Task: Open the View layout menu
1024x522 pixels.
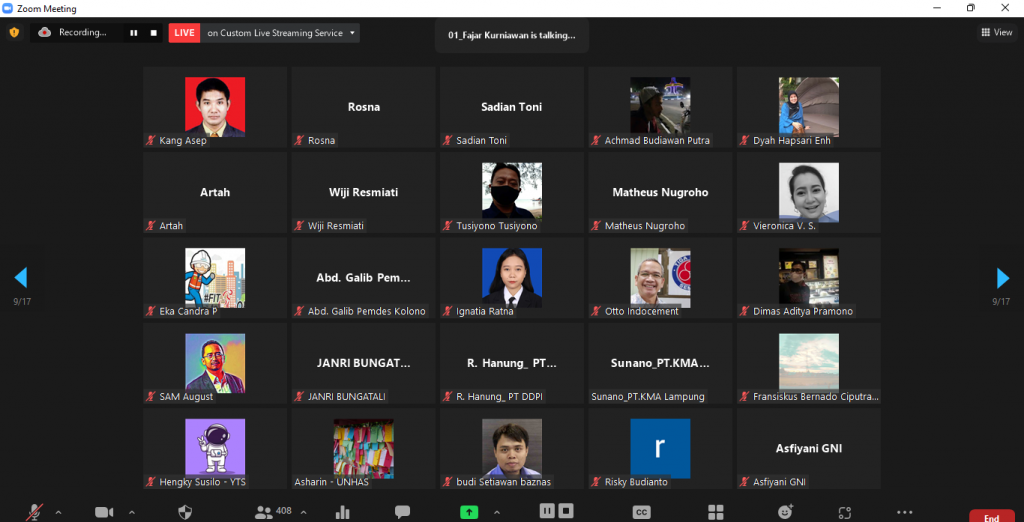Action: (x=996, y=32)
